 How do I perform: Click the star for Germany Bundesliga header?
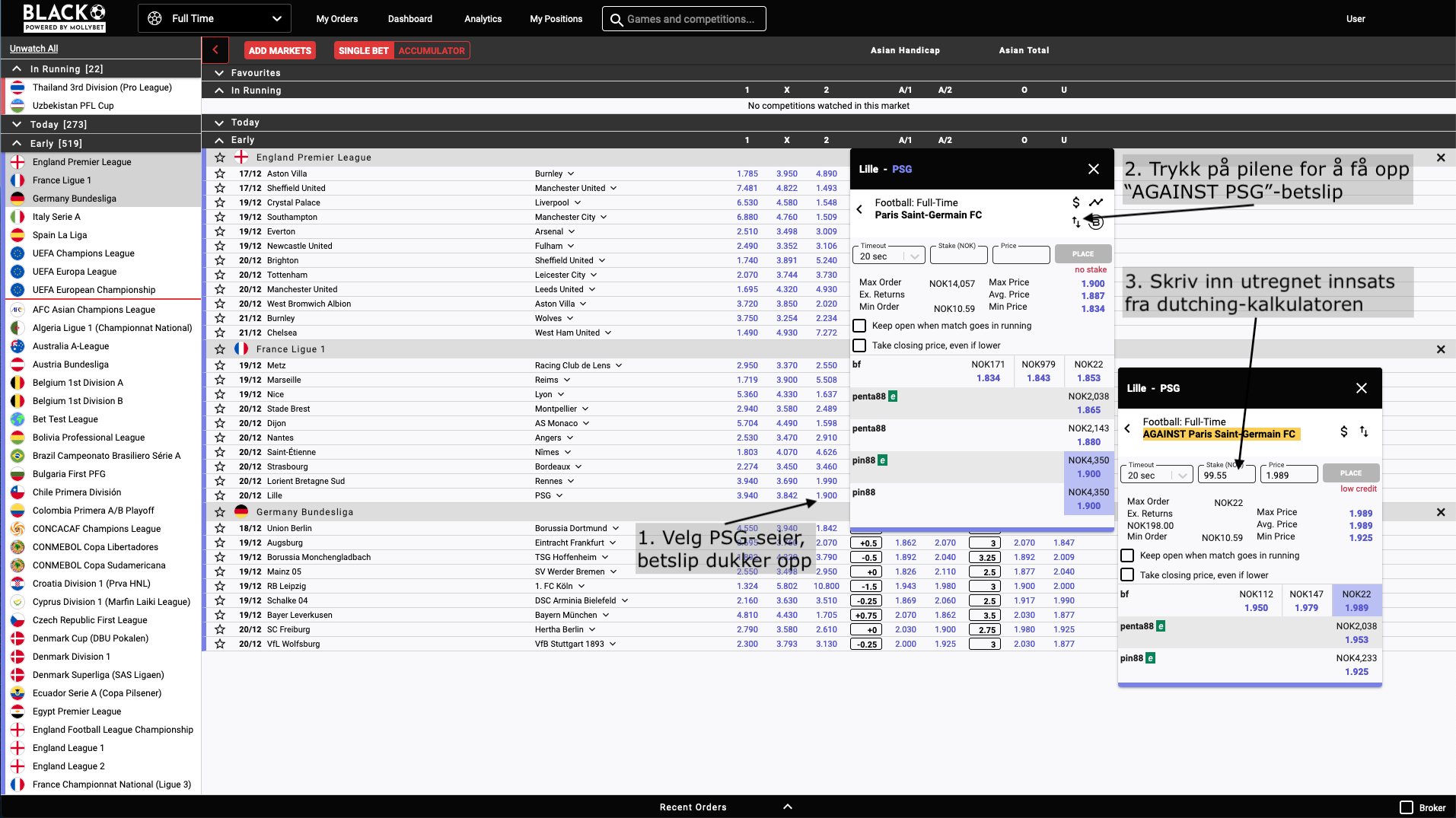pyautogui.click(x=220, y=511)
